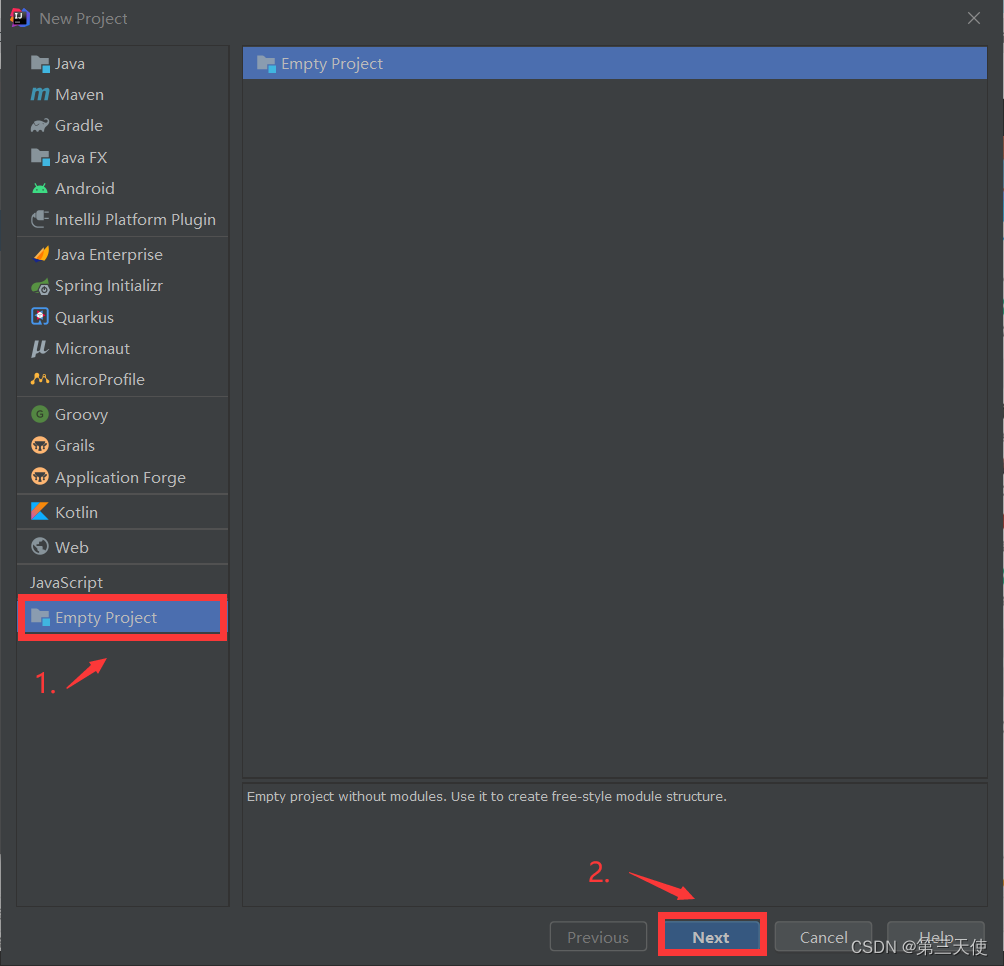Click the IntelliJ Platform Plugin icon
1004x966 pixels.
40,220
